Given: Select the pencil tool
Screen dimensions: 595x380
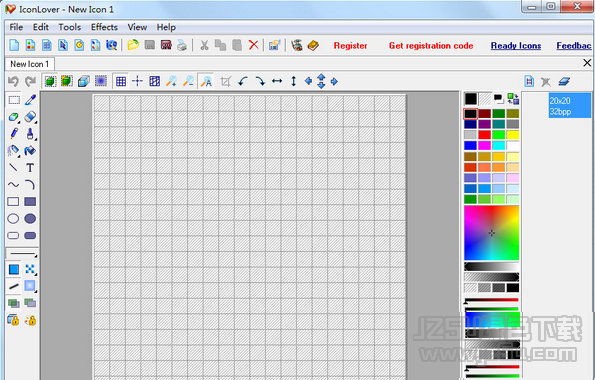Looking at the screenshot, I should [14, 134].
